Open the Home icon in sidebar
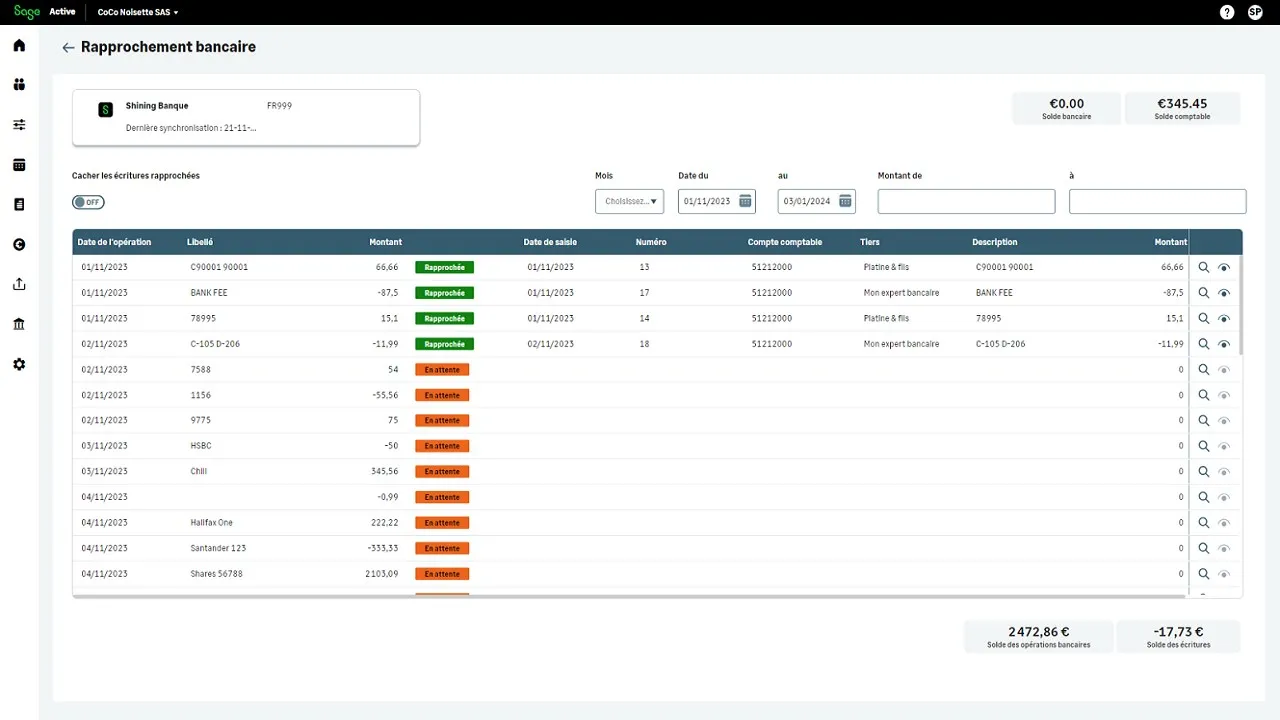Screen dimensions: 1280x720 (19, 45)
